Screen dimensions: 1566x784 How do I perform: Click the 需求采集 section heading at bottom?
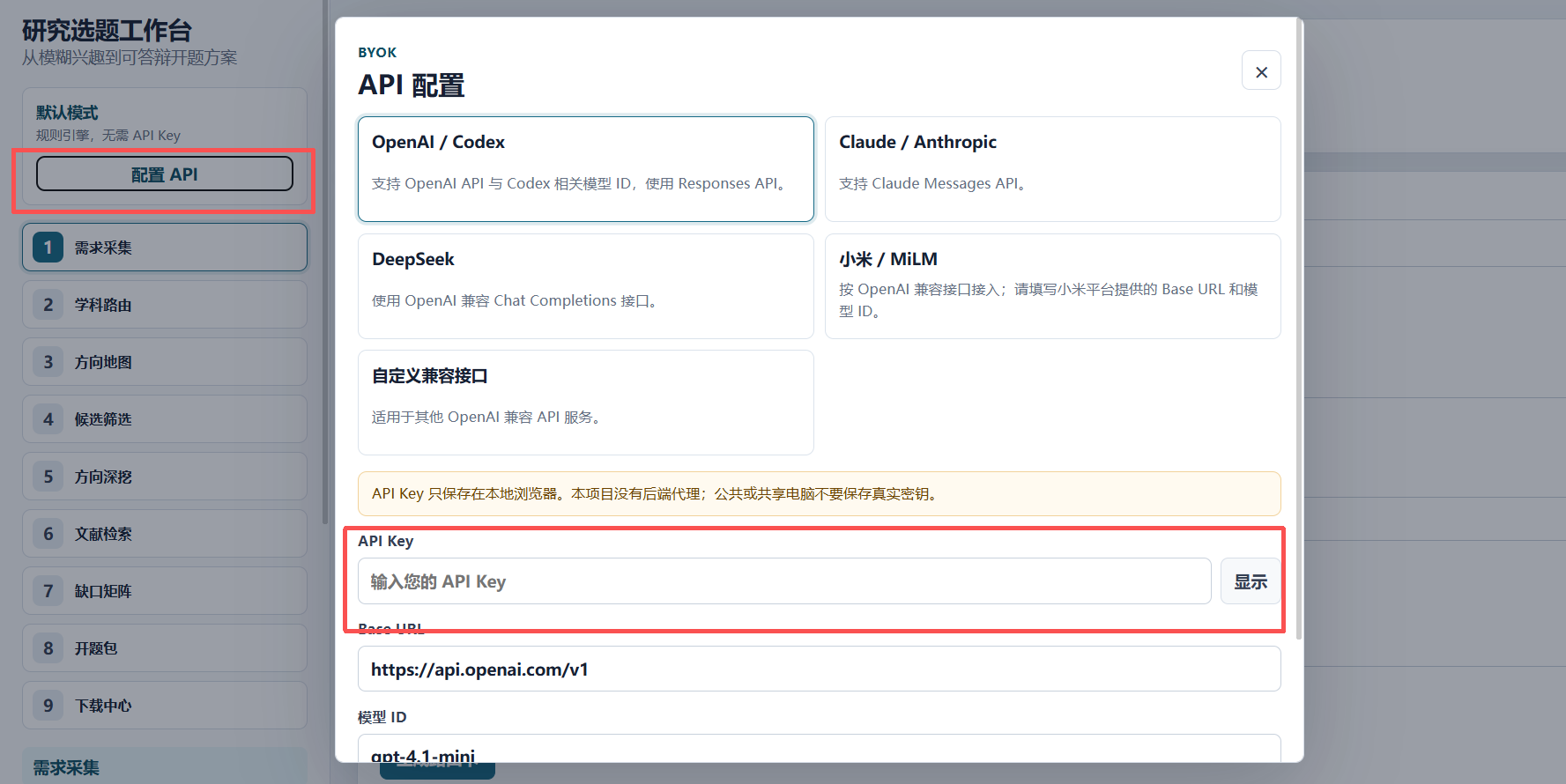pos(66,768)
